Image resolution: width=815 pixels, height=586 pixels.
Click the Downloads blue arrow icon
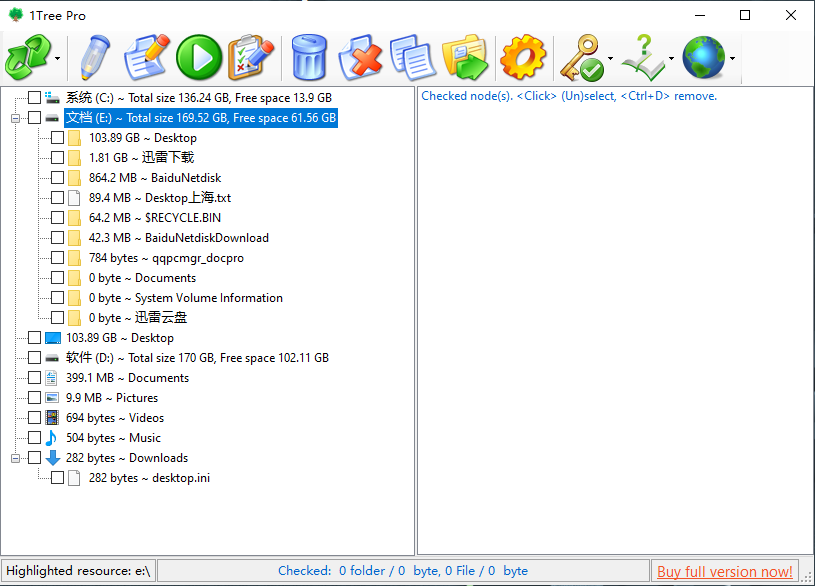pyautogui.click(x=52, y=458)
